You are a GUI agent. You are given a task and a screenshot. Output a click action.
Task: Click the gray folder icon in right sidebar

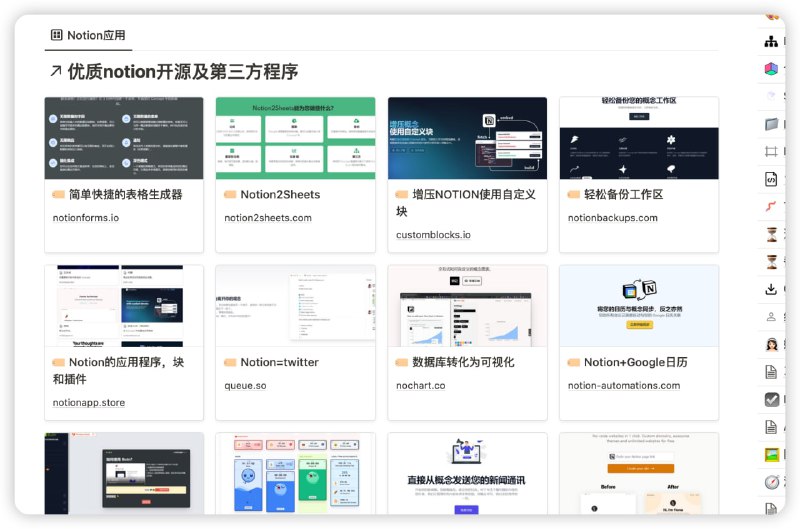(x=771, y=124)
